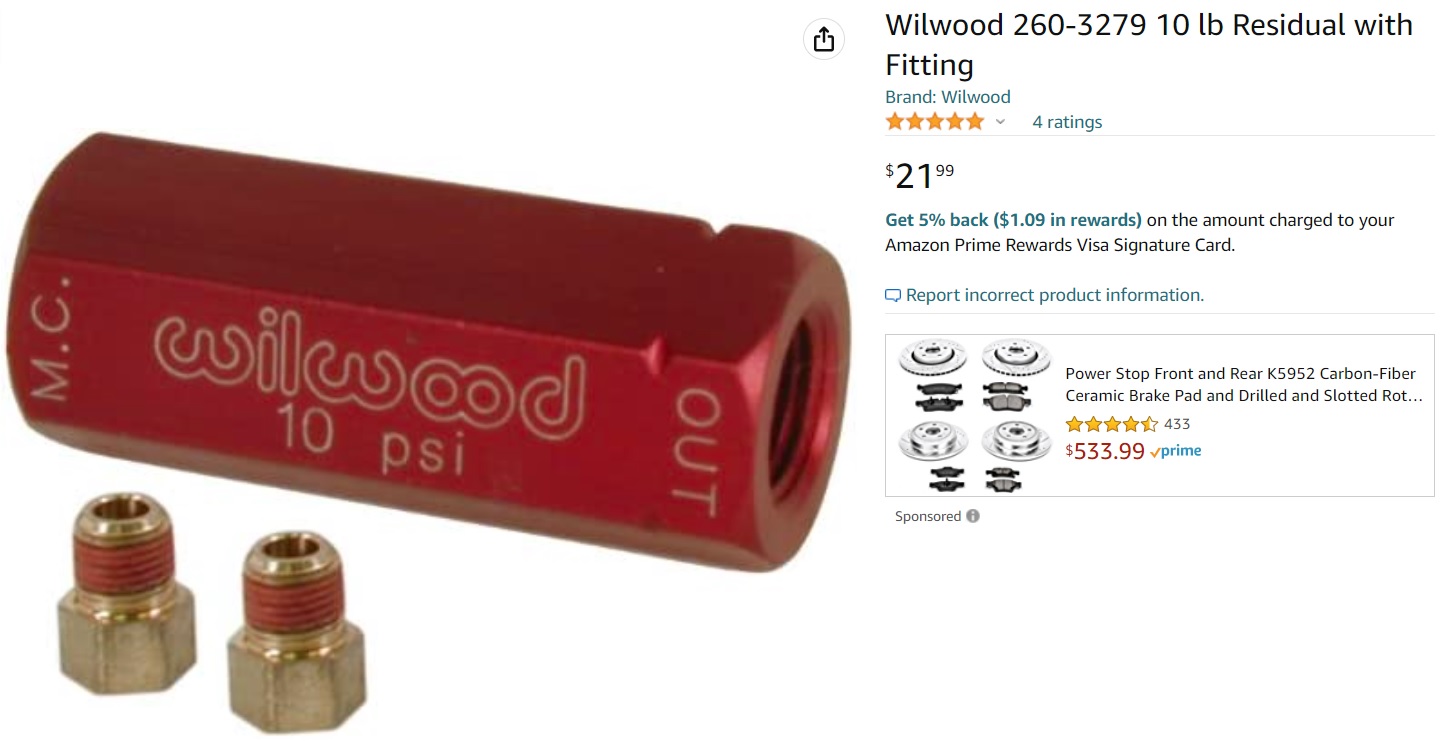Click the $21.99 product price

point(920,176)
